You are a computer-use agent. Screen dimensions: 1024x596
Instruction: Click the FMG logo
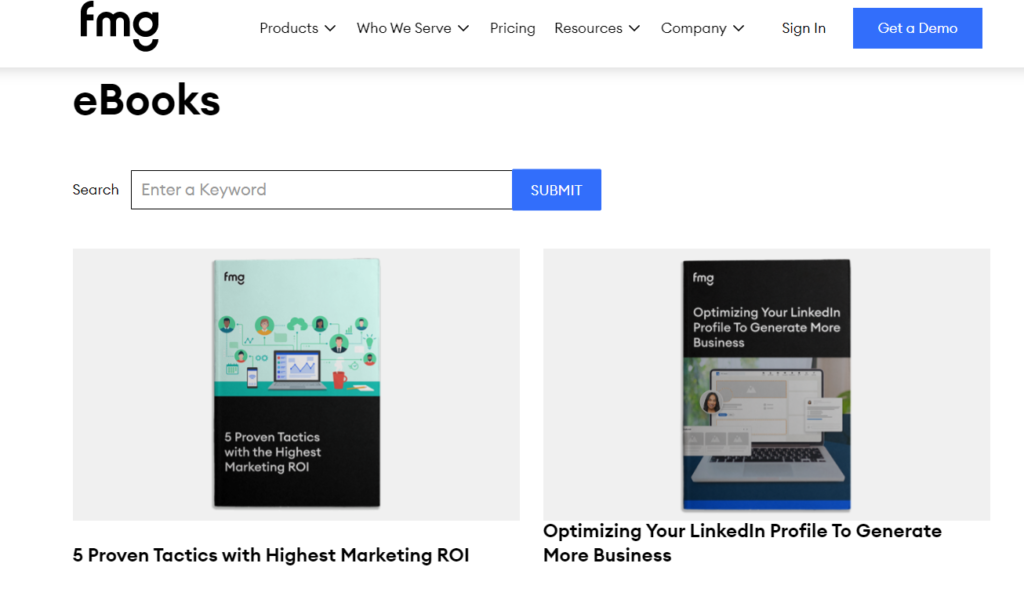coord(119,27)
